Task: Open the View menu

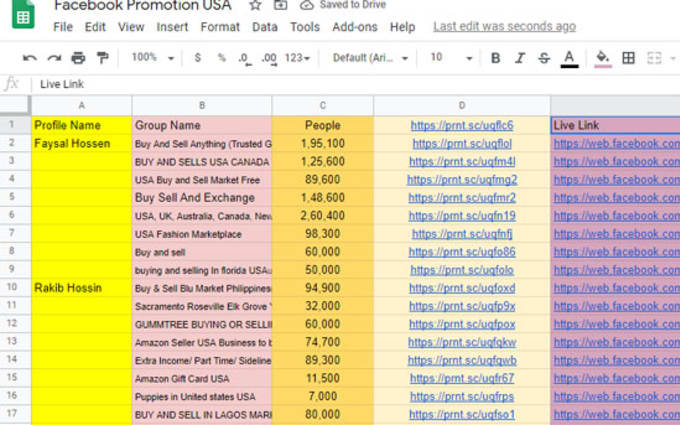Action: [x=131, y=27]
